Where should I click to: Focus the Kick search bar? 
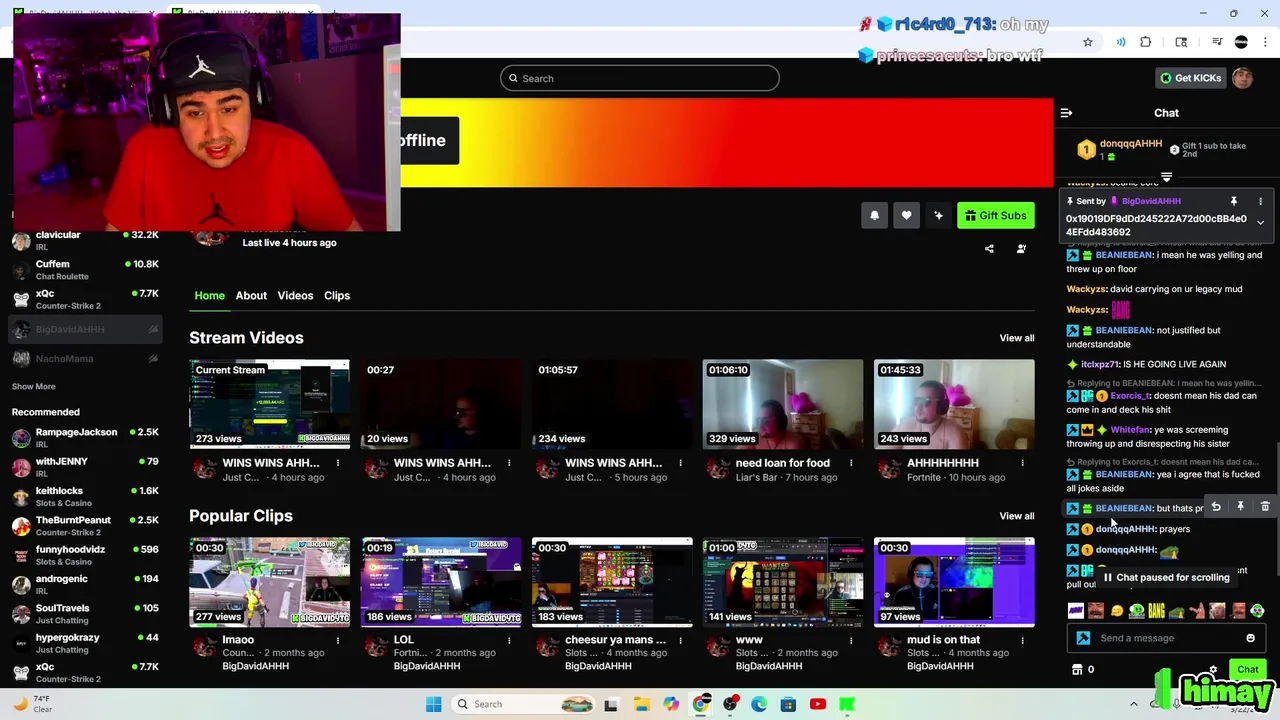coord(640,78)
